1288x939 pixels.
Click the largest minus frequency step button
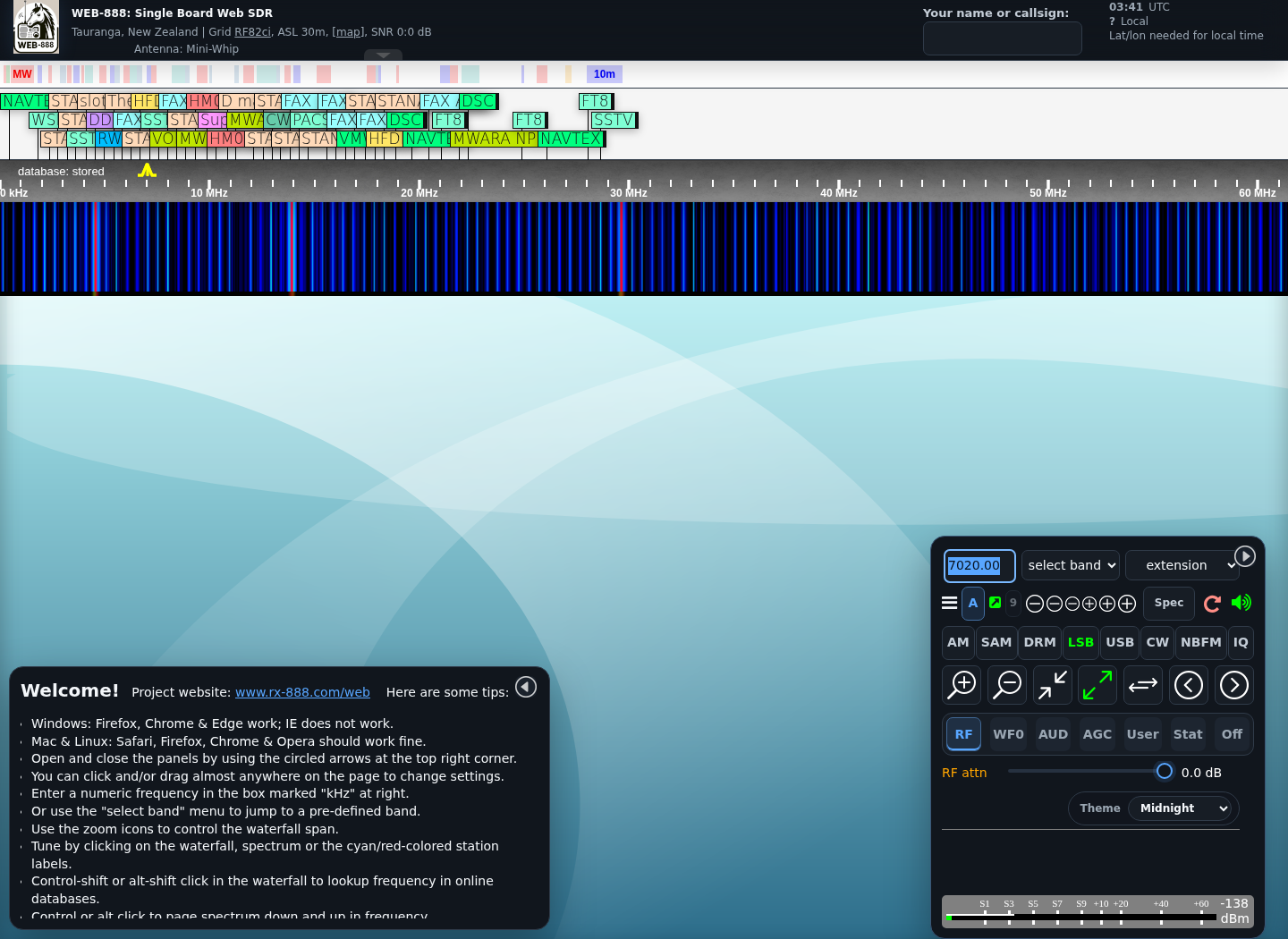click(1035, 604)
